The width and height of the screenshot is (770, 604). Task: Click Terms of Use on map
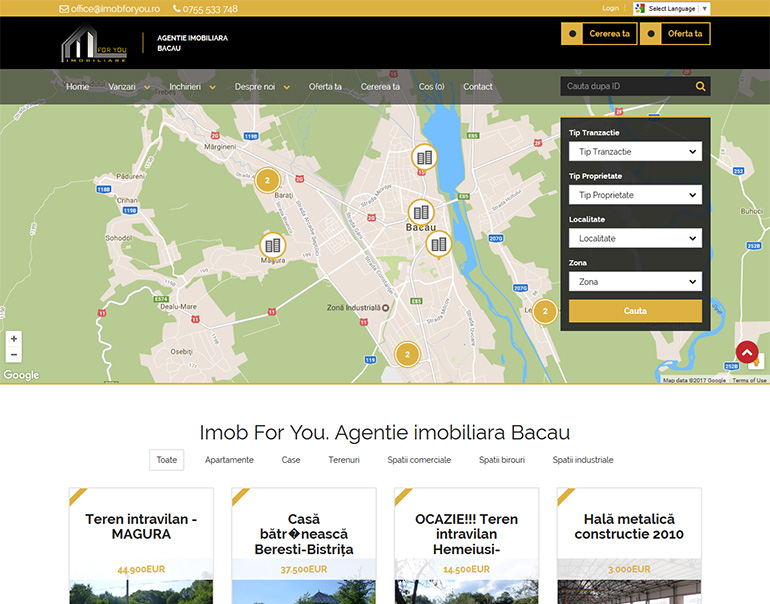[749, 380]
